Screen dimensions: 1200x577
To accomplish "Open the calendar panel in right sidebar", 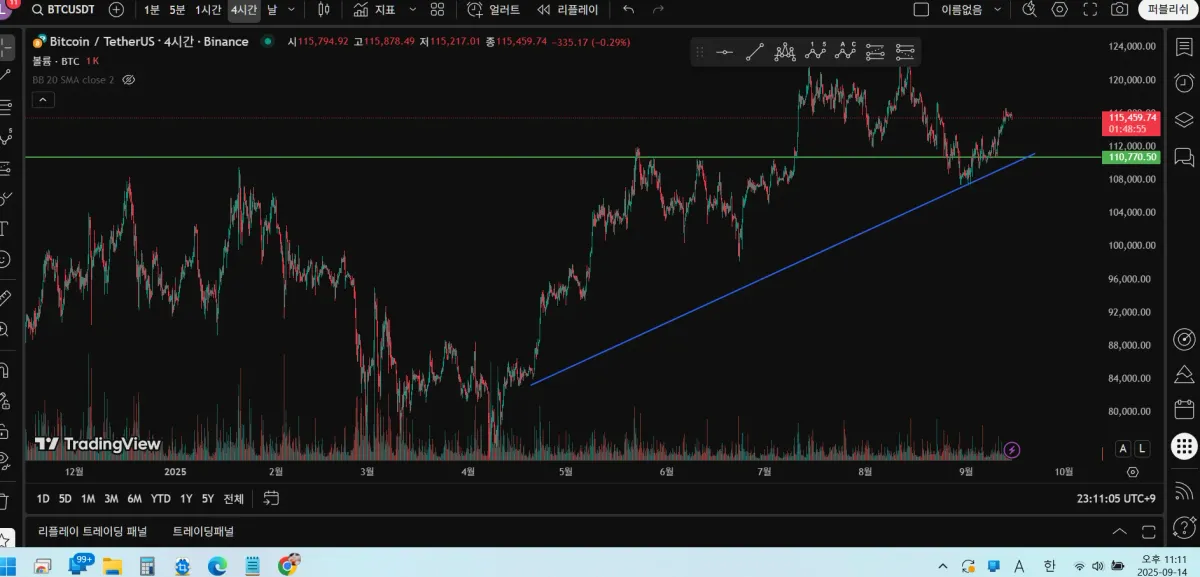I will (x=1184, y=409).
